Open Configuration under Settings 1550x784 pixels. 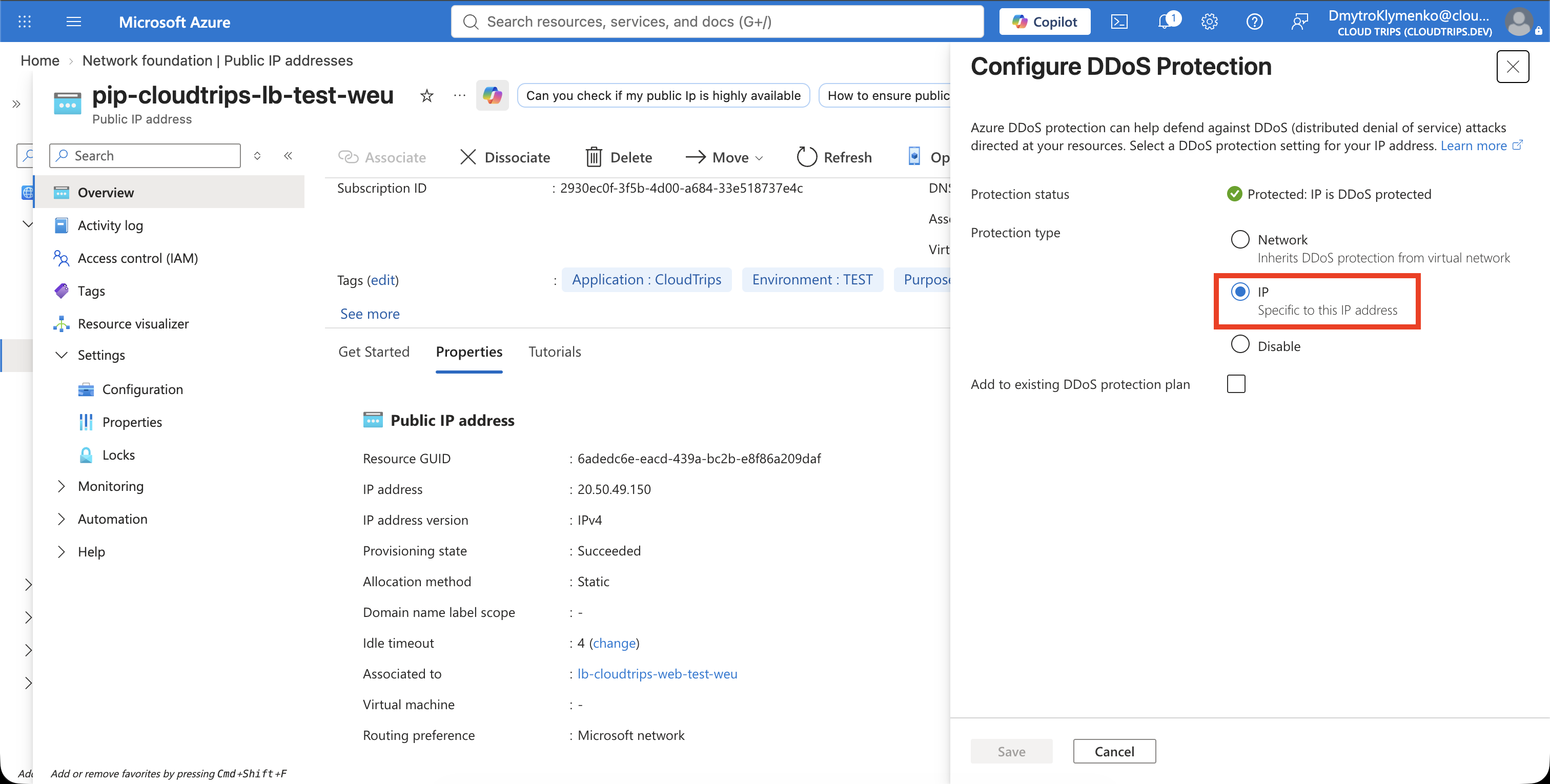pyautogui.click(x=142, y=389)
